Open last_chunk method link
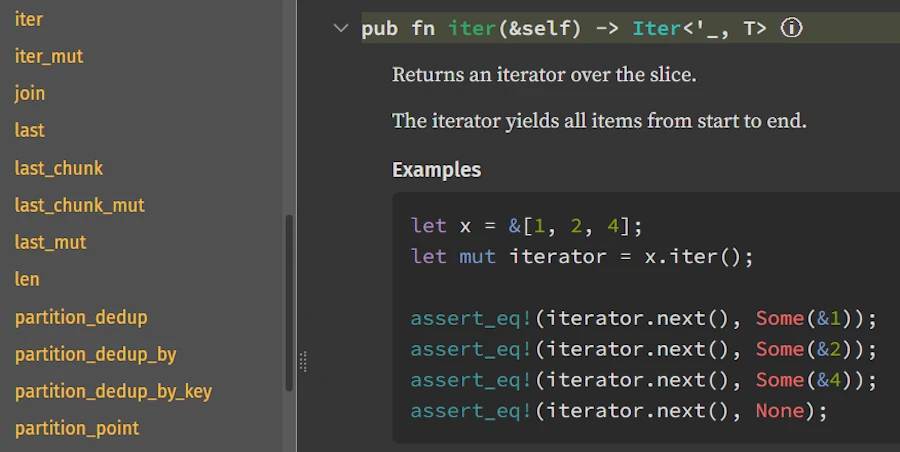 point(59,168)
